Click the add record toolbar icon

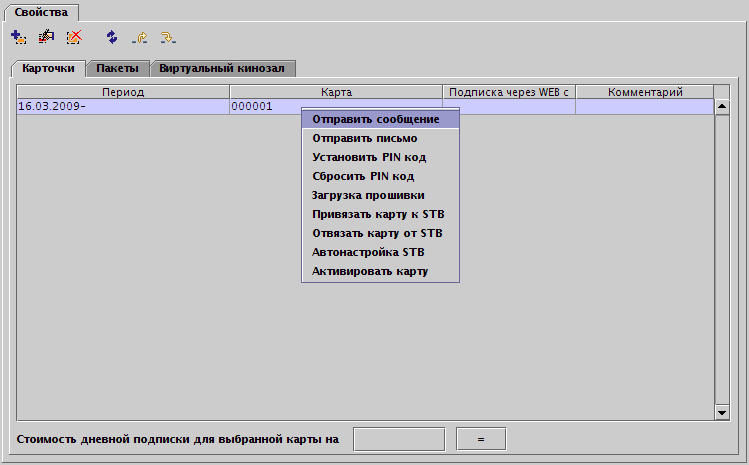point(18,37)
